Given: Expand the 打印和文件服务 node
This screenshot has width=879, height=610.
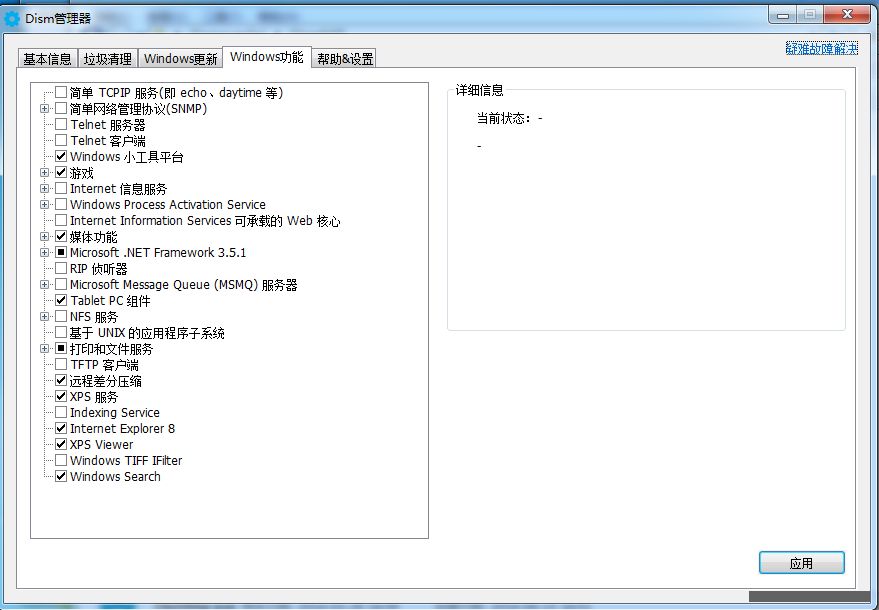Looking at the screenshot, I should tap(44, 348).
